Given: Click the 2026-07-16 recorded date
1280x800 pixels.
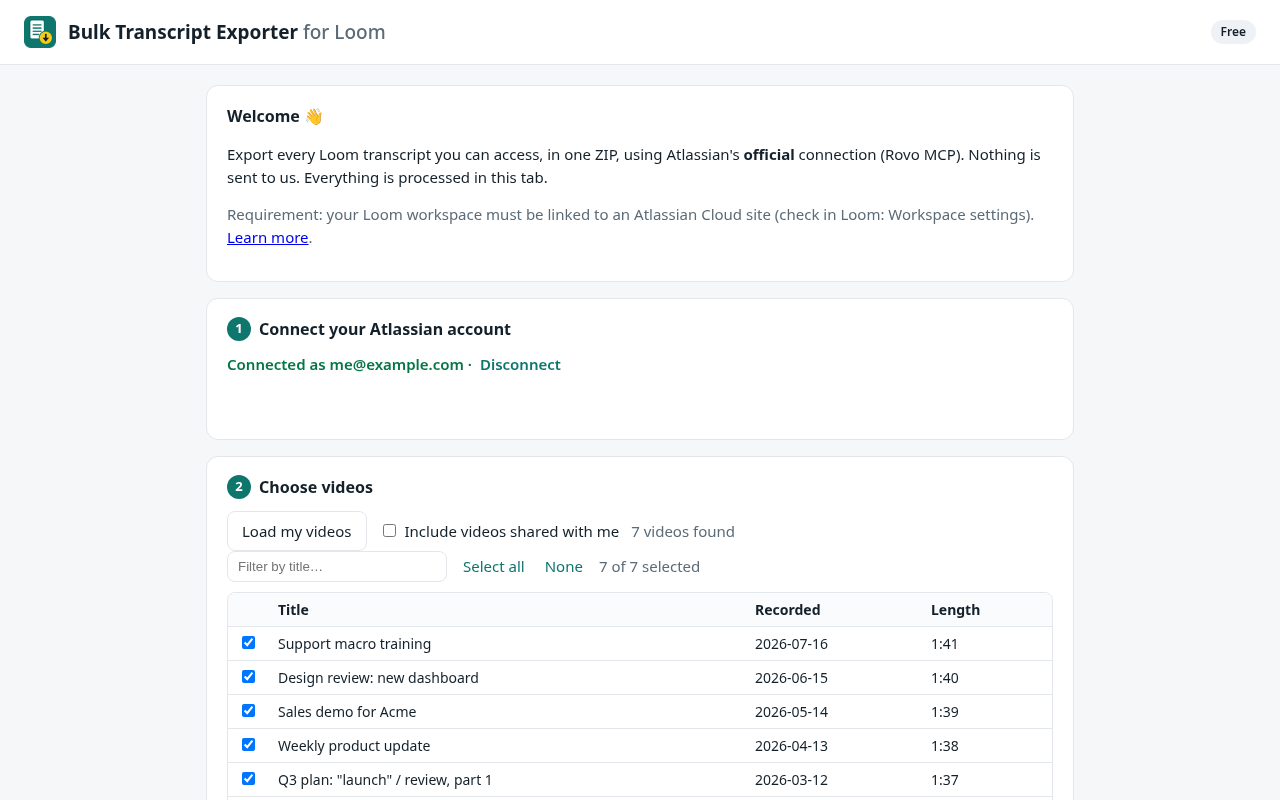Looking at the screenshot, I should pos(791,644).
